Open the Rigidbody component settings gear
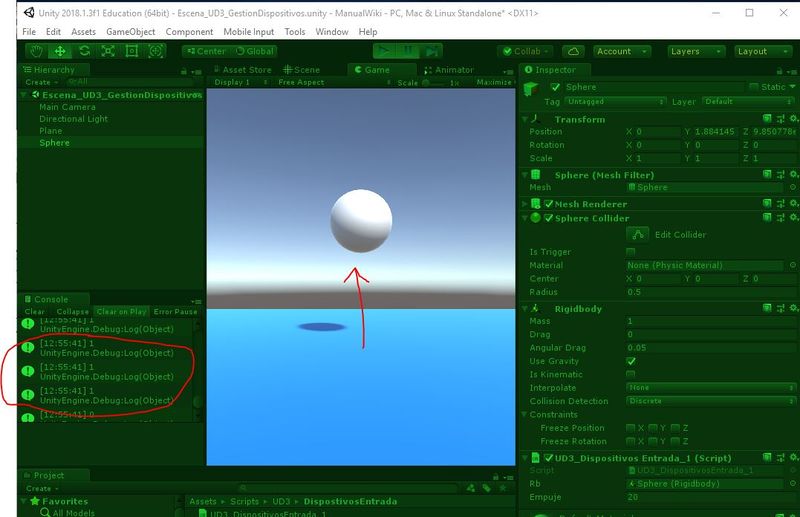Viewport: 800px width, 517px height. click(793, 308)
